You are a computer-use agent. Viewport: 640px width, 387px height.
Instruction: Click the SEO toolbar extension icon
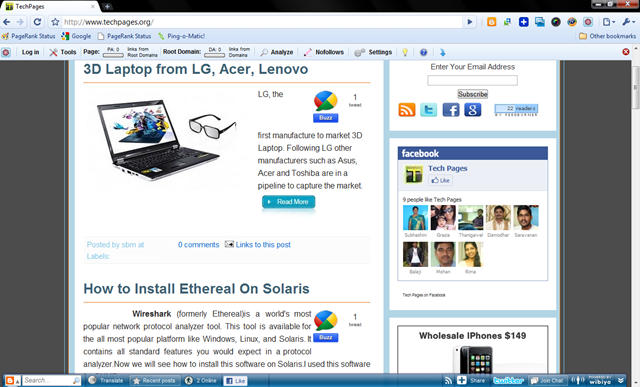point(588,22)
